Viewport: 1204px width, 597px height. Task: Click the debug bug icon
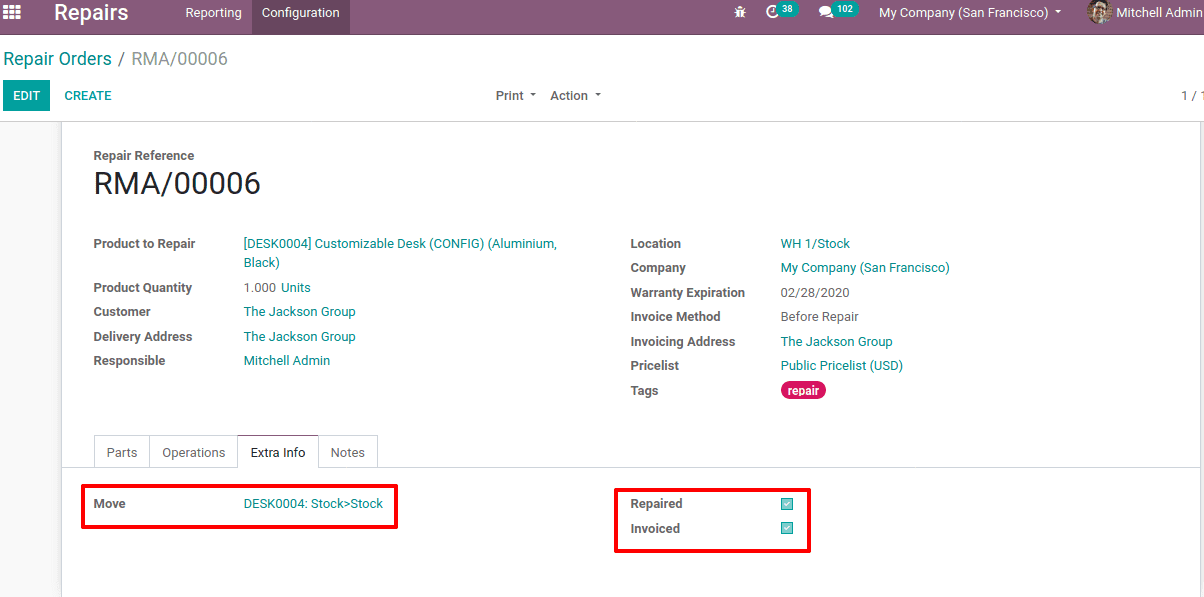740,13
